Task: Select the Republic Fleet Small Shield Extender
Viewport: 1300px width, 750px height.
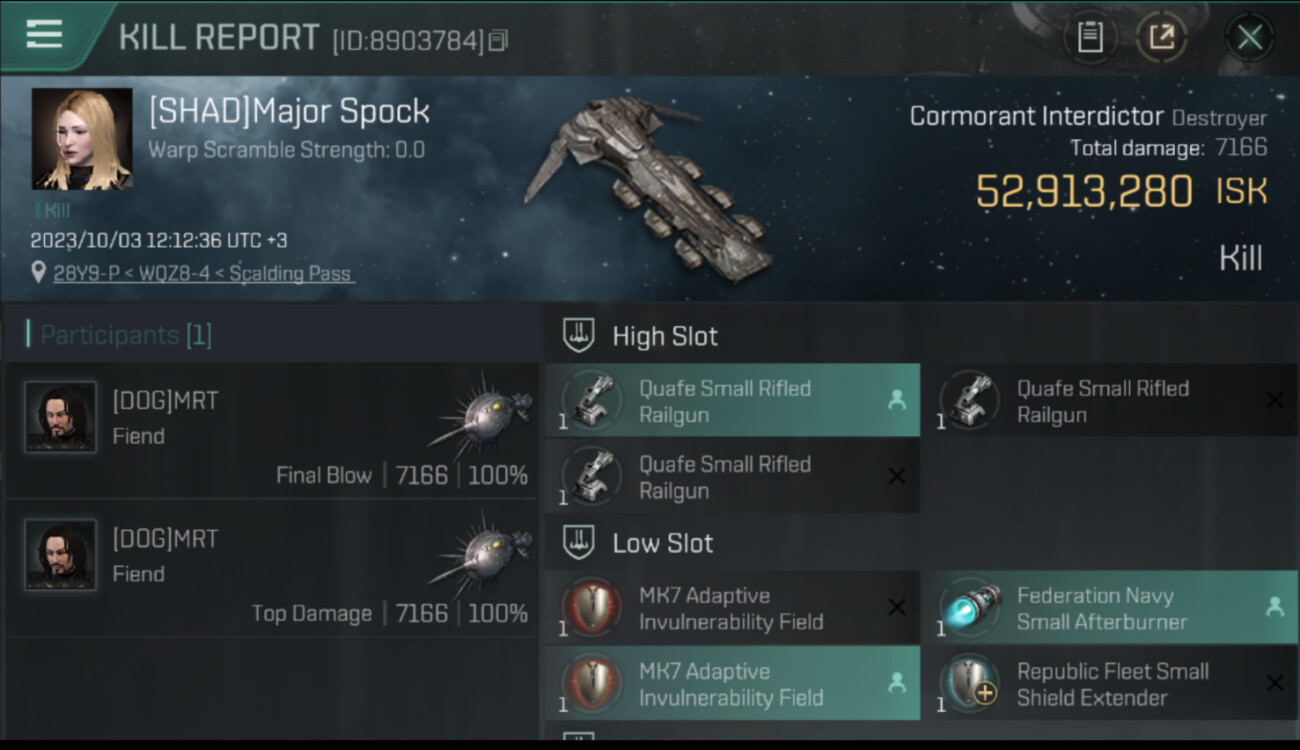Action: [1110, 683]
